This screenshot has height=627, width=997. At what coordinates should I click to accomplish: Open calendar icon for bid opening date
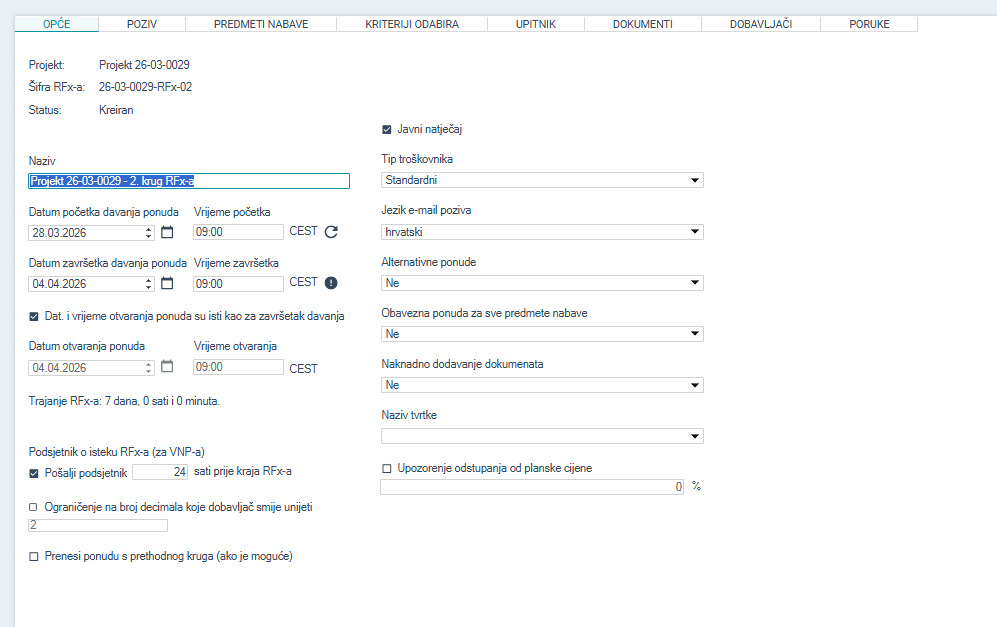point(167,367)
